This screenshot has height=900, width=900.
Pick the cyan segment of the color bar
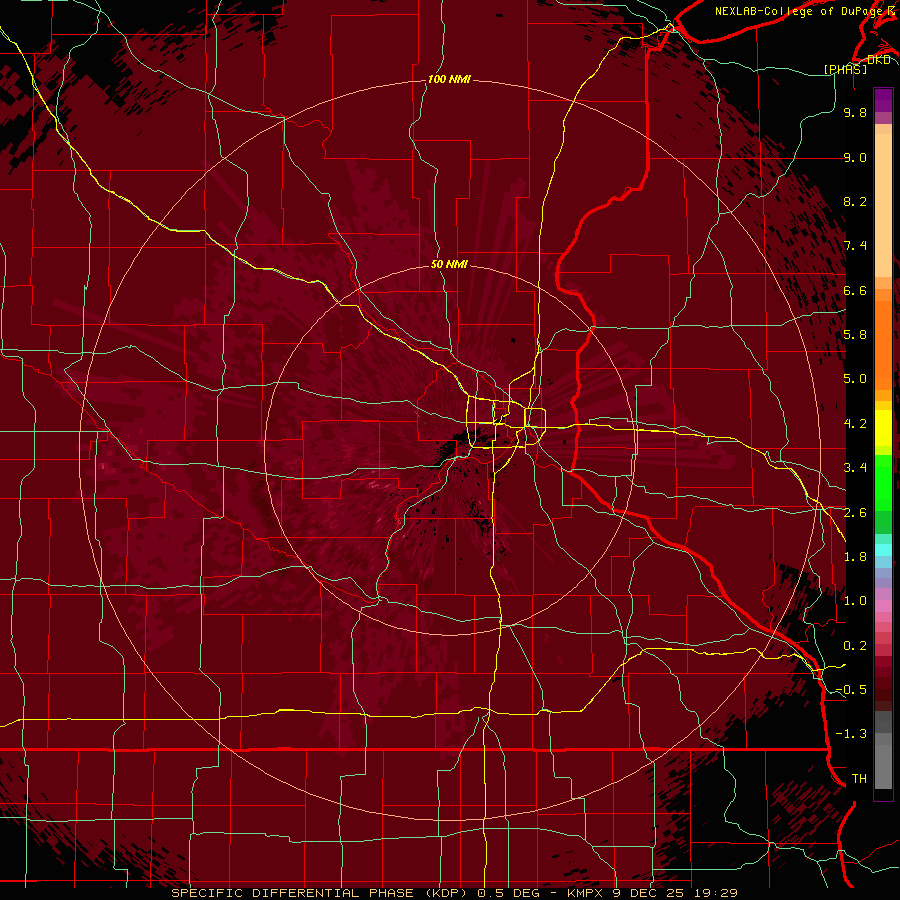[x=883, y=550]
